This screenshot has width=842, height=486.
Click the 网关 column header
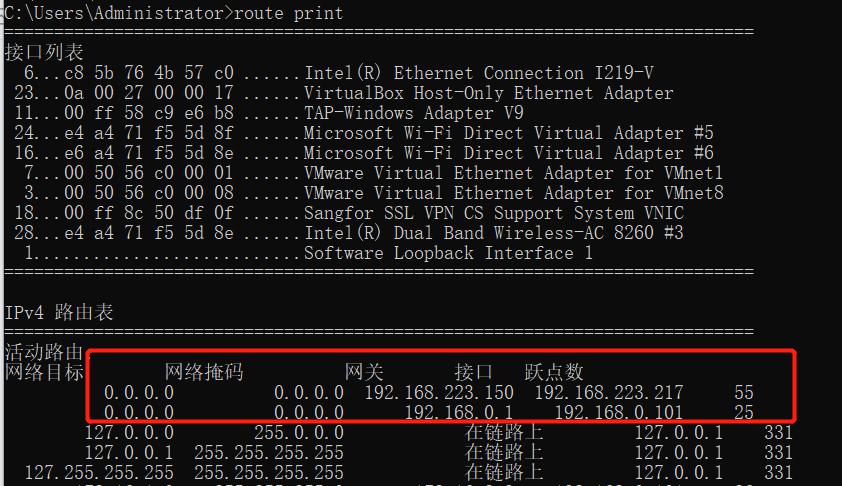tap(364, 373)
